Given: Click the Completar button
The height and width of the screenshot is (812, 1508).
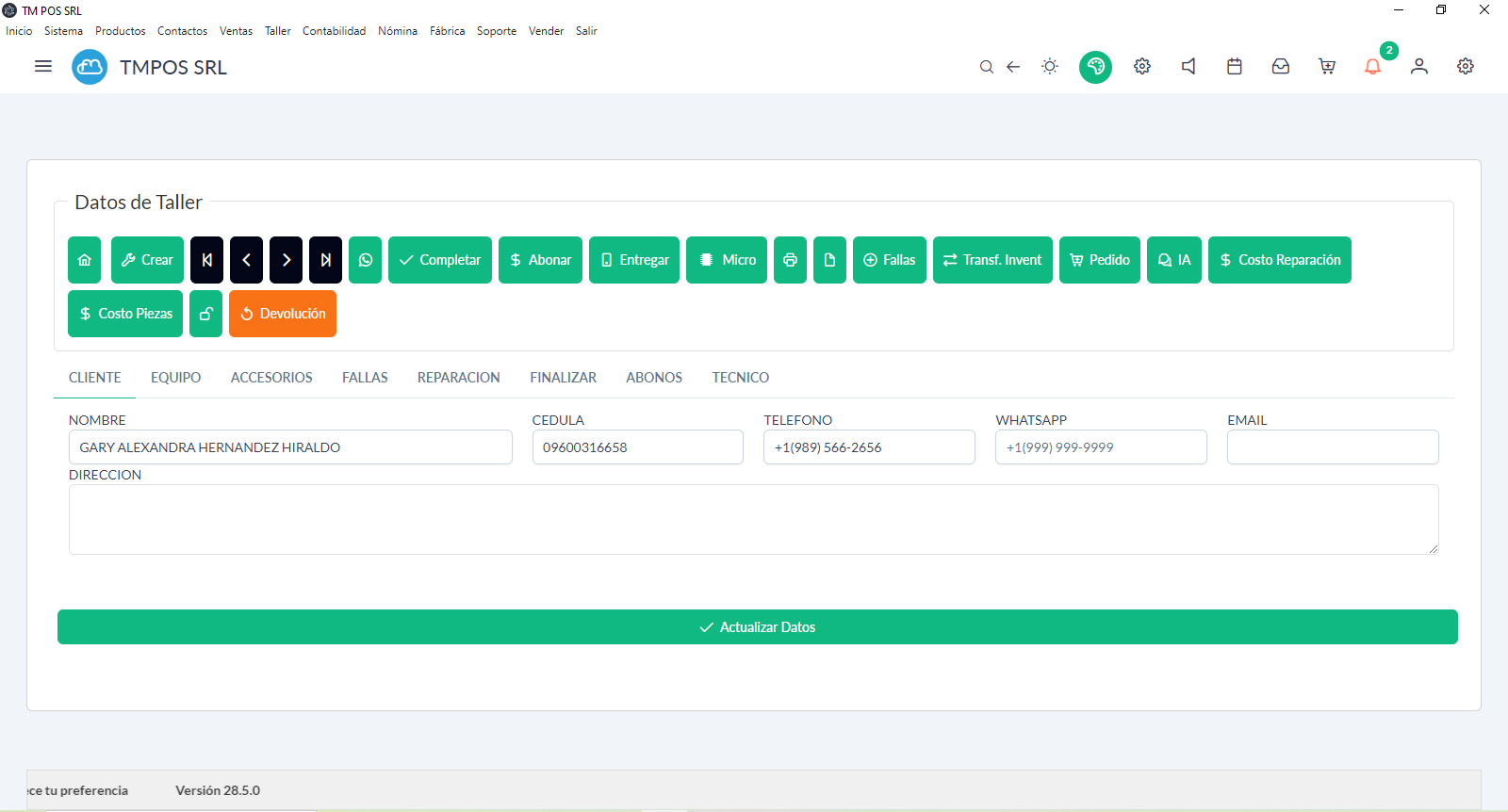Looking at the screenshot, I should point(440,260).
